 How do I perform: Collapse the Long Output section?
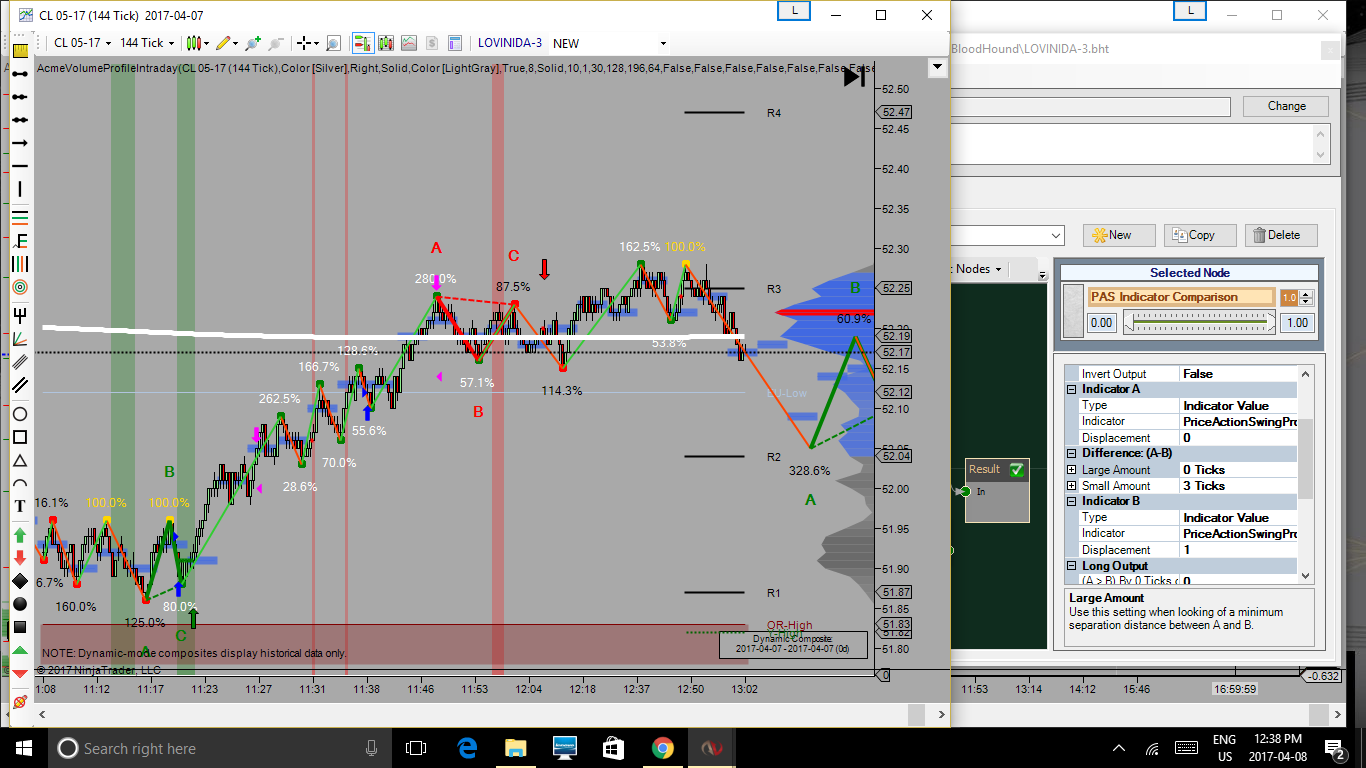(x=1072, y=566)
